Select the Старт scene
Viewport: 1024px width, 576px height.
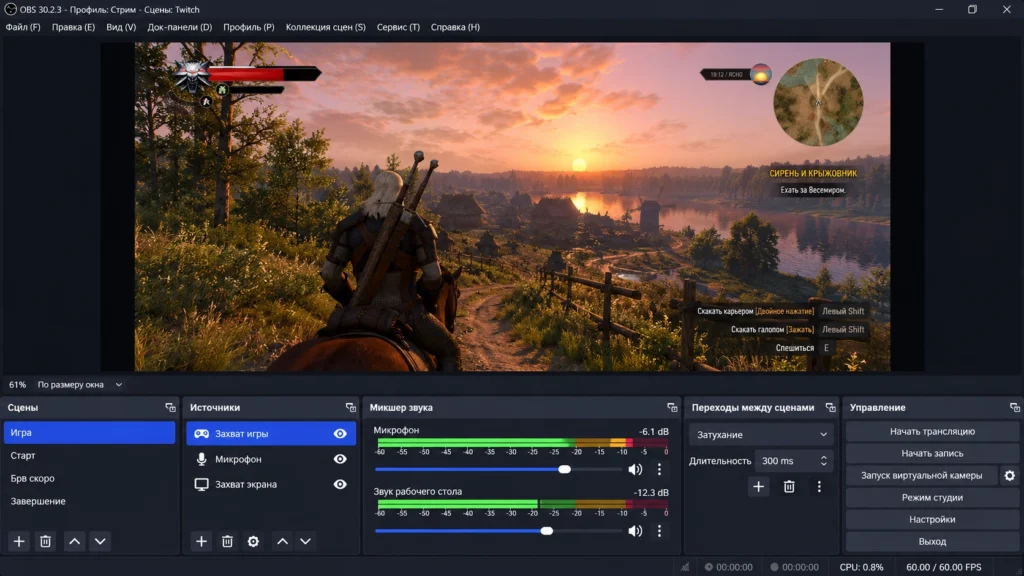[89, 456]
